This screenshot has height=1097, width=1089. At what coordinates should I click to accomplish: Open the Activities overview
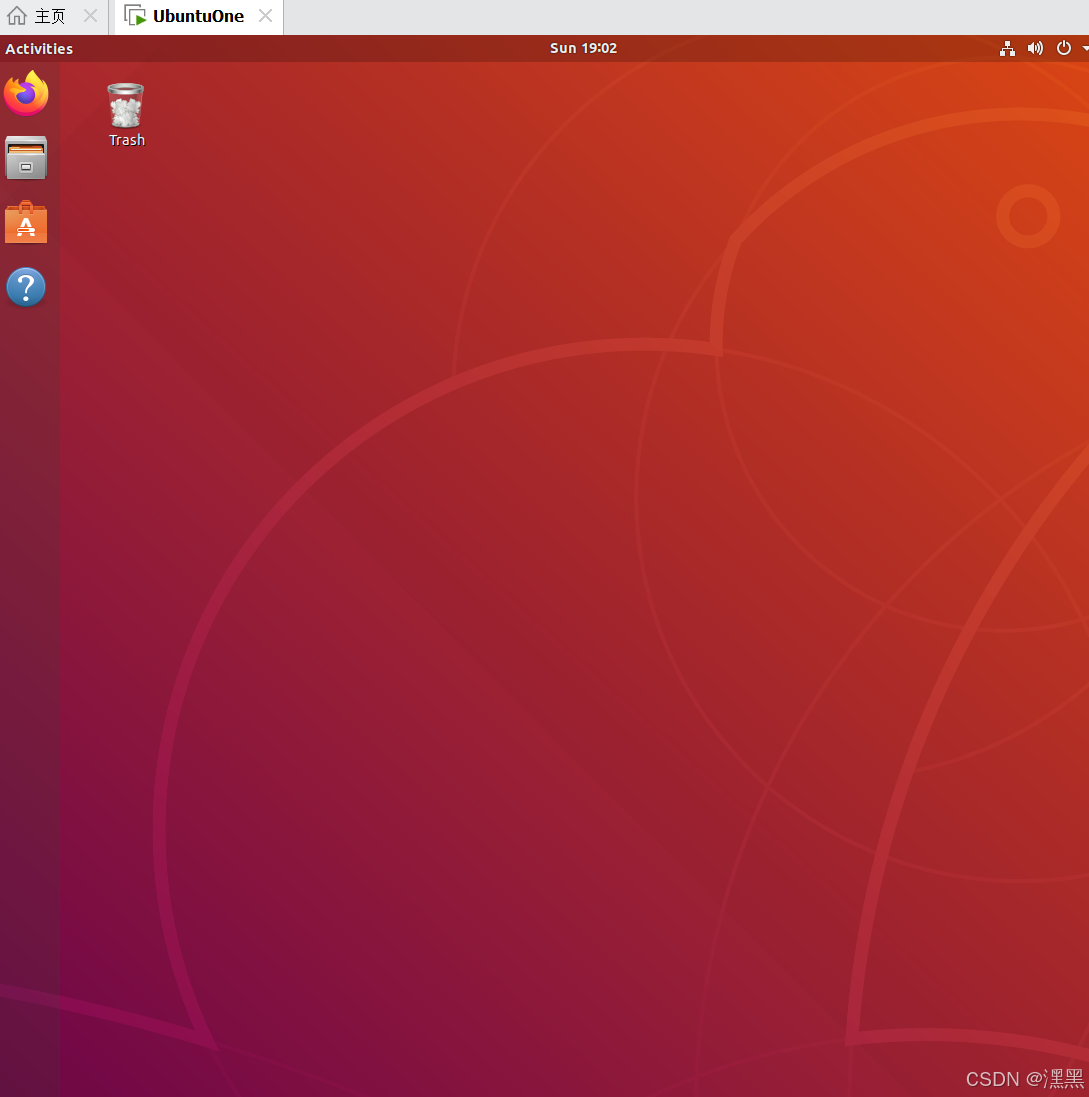tap(39, 48)
